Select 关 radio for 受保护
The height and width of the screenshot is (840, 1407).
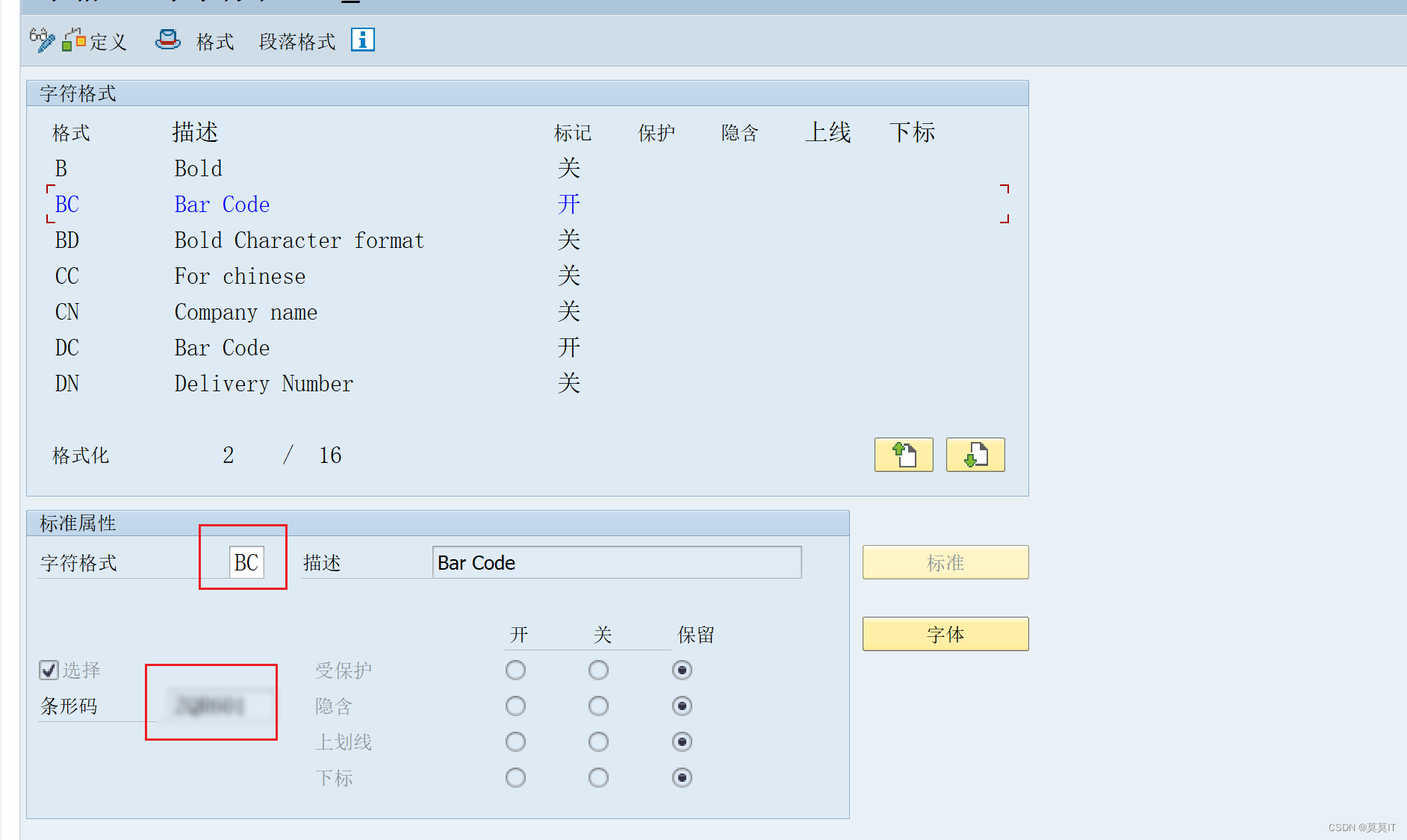point(598,670)
